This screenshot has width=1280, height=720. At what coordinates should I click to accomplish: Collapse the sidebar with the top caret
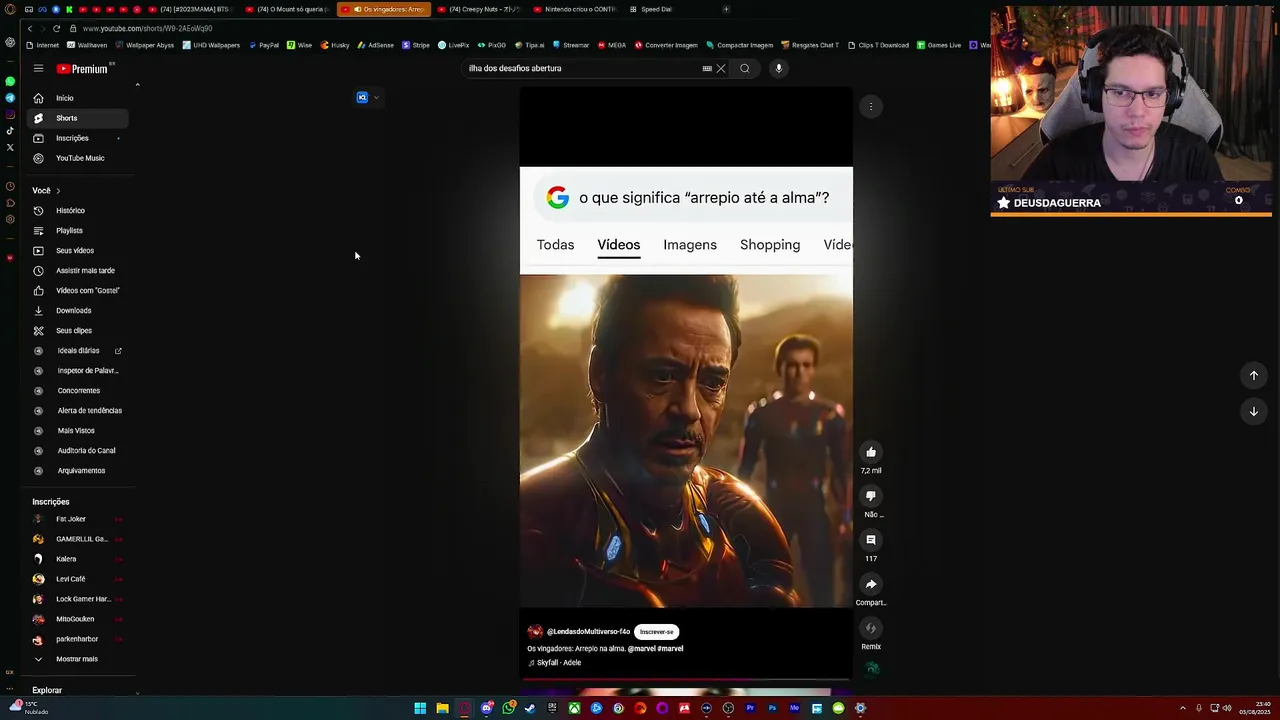point(137,85)
